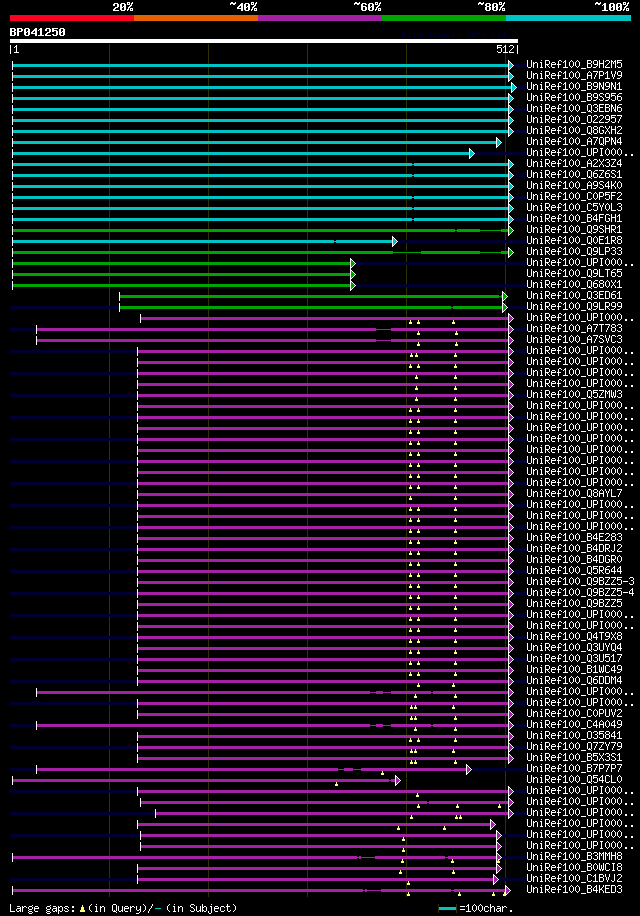
Task: Select the UniRef100_Q3U517 label
Action: point(574,658)
